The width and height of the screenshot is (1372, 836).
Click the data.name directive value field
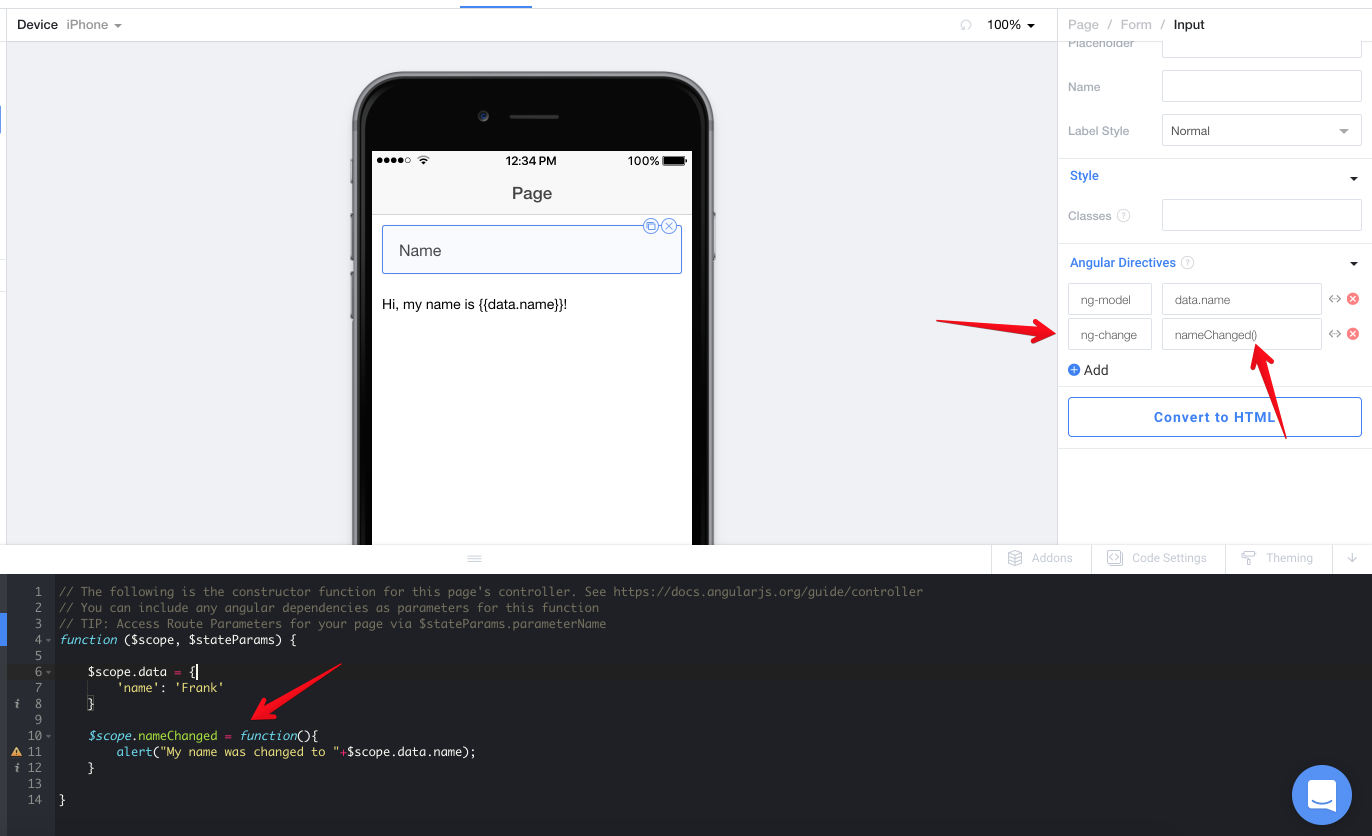pyautogui.click(x=1241, y=299)
